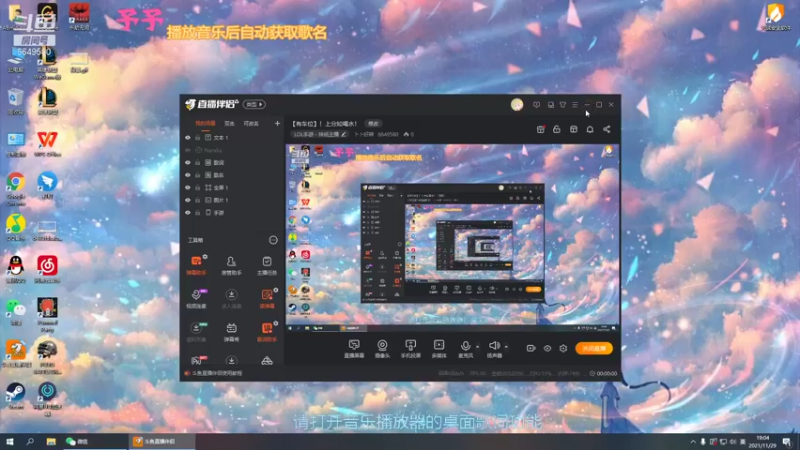Open the gift box icon with red dot

click(541, 130)
